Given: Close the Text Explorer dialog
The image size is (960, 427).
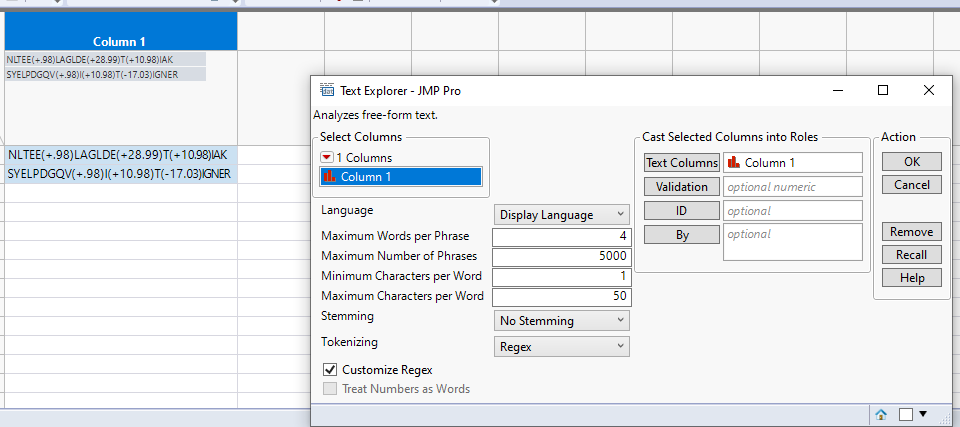Looking at the screenshot, I should 929,90.
